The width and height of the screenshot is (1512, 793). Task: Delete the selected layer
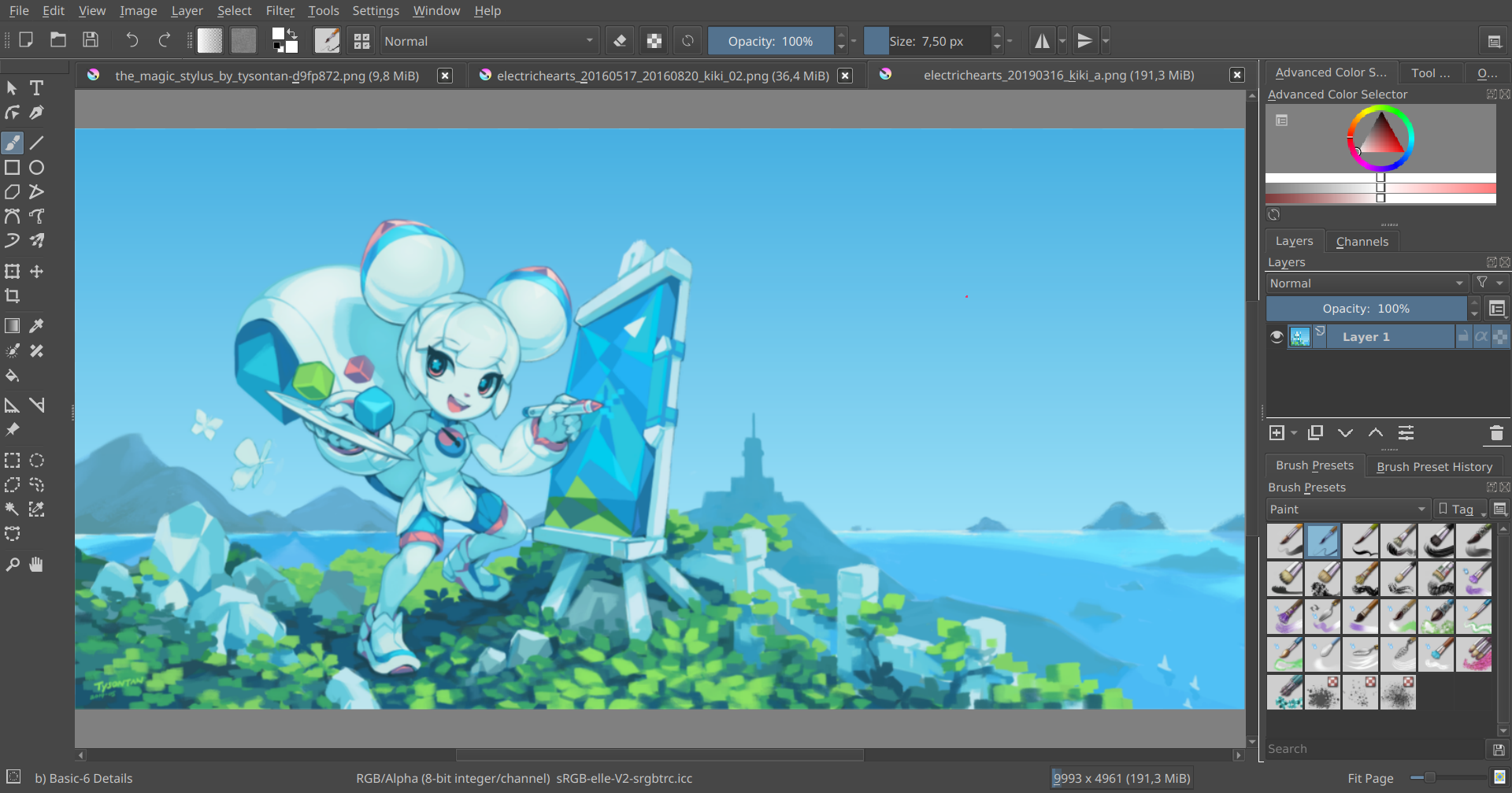pyautogui.click(x=1495, y=432)
